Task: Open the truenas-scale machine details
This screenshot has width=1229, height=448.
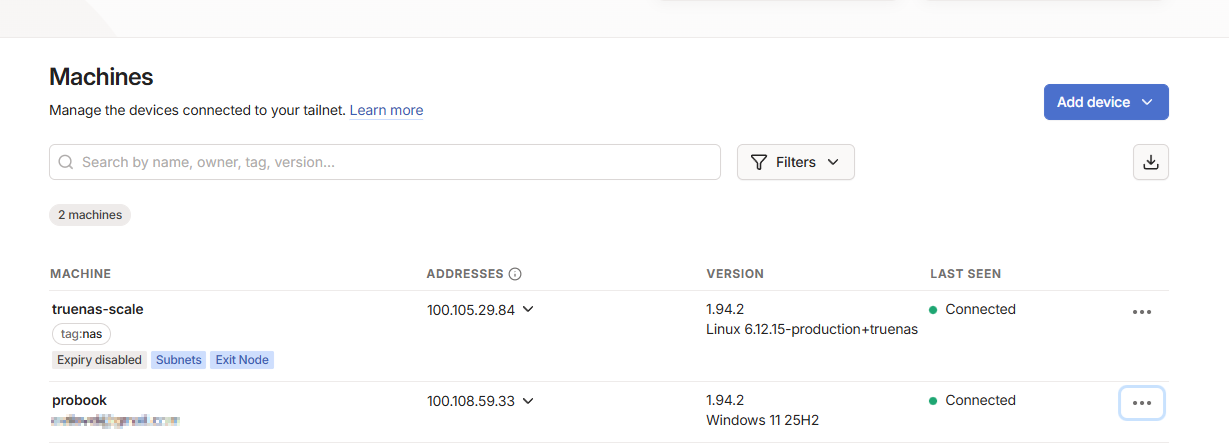Action: tap(98, 309)
